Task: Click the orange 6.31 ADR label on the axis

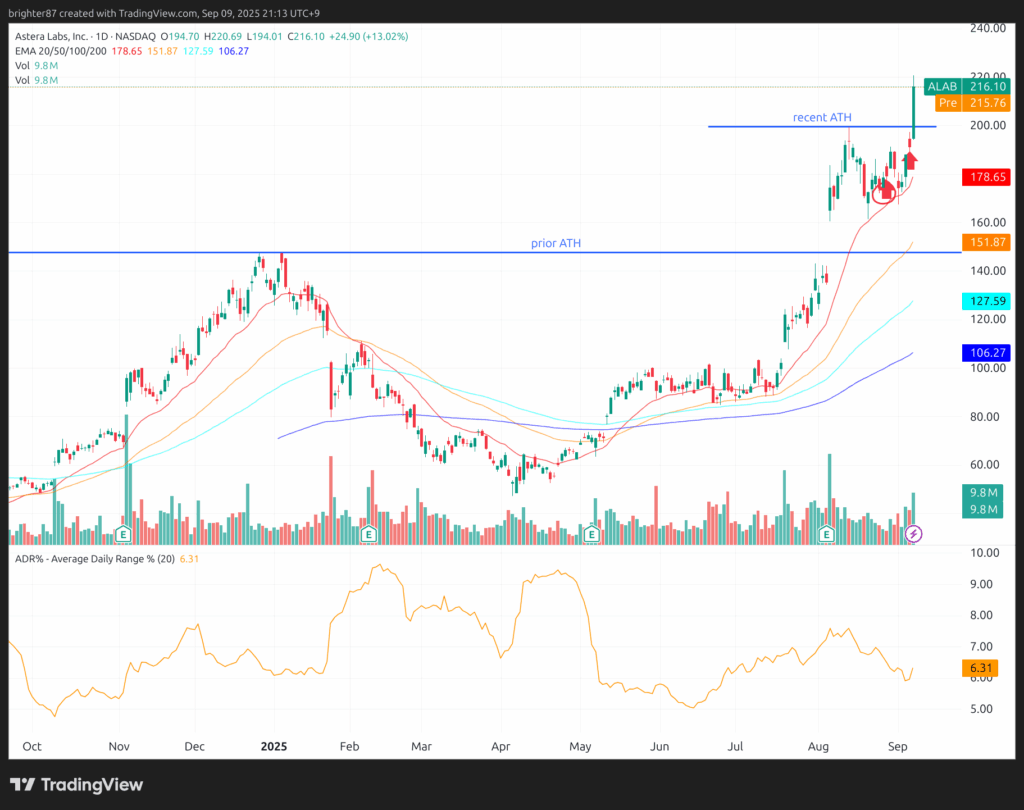Action: 980,668
